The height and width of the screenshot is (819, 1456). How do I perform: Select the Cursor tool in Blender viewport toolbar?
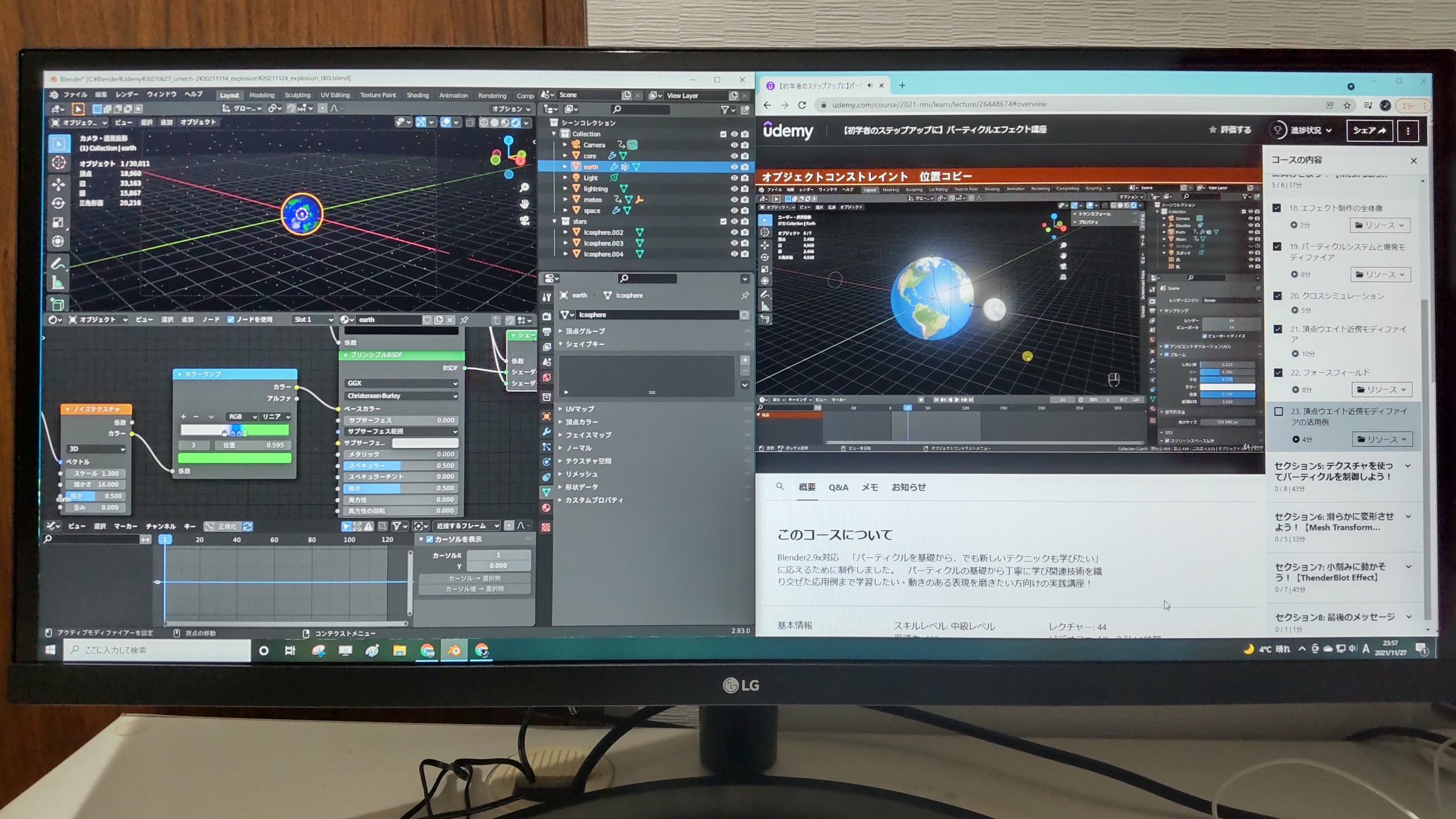59,163
